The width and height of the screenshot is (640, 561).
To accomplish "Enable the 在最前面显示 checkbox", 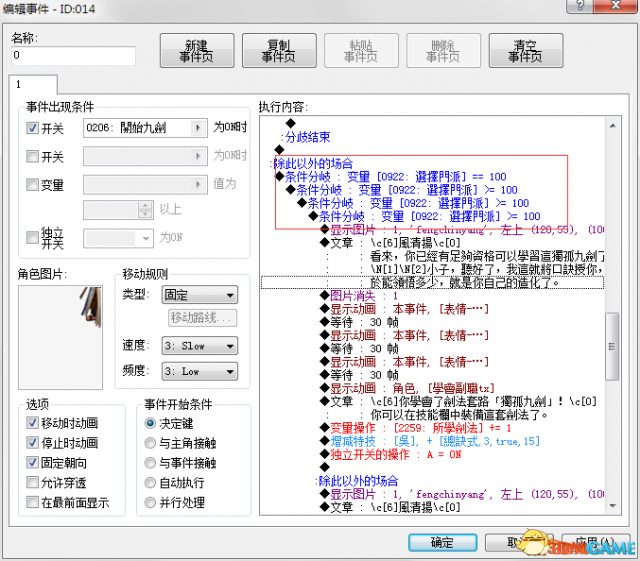I will click(x=32, y=502).
